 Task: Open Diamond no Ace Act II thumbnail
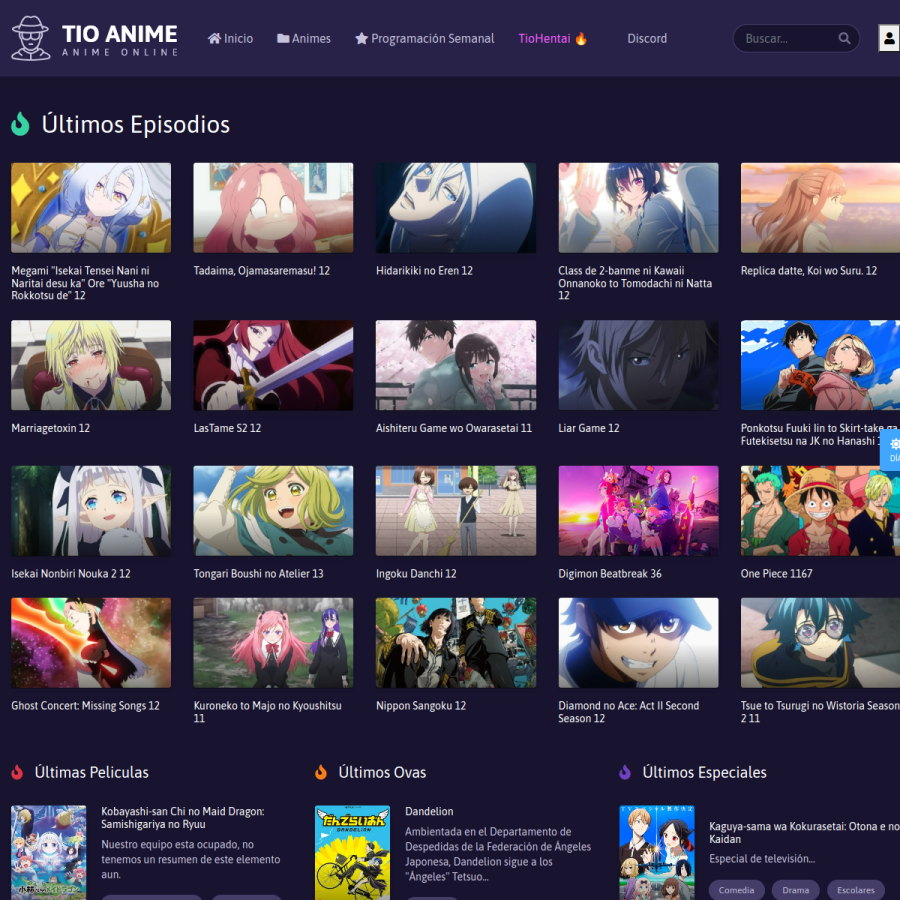tap(638, 643)
